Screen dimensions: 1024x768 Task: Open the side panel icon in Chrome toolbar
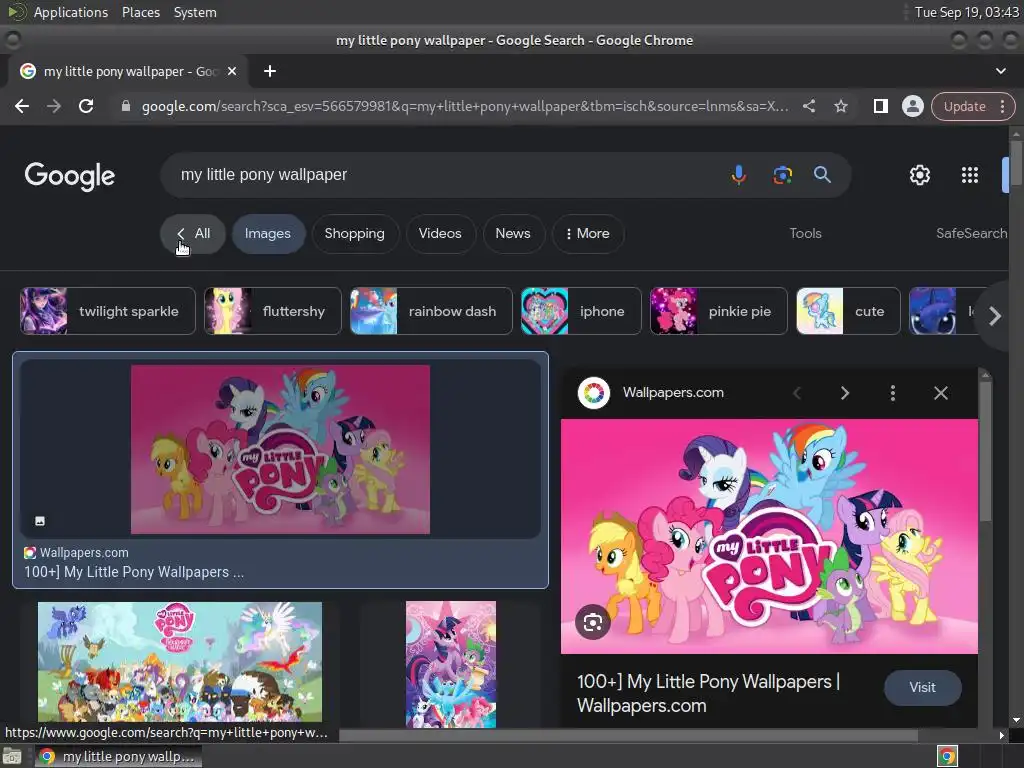(880, 106)
